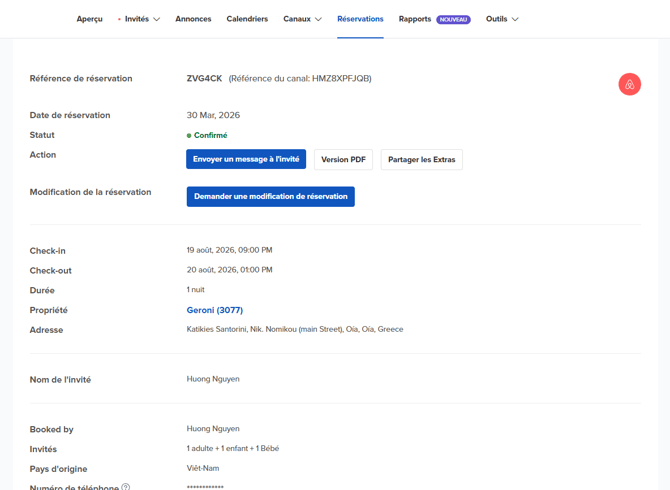Screen dimensions: 670x490
Task: Click the channel reference HMZ8XPFJQB text
Action: point(300,79)
